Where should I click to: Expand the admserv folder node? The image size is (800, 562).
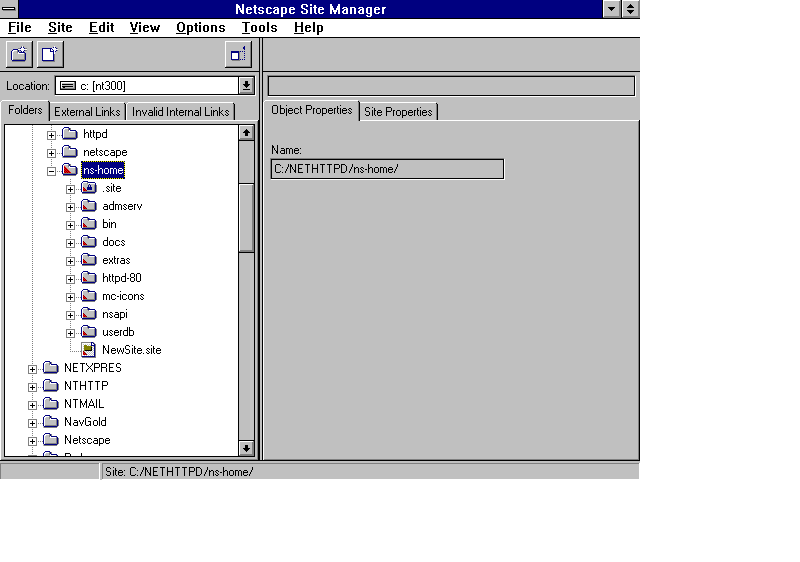[x=71, y=206]
